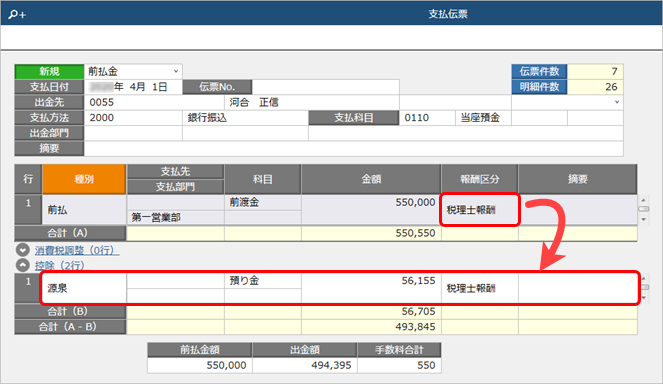This screenshot has height=384, width=663.
Task: Click the 出金部門 input field
Action: coord(133,133)
